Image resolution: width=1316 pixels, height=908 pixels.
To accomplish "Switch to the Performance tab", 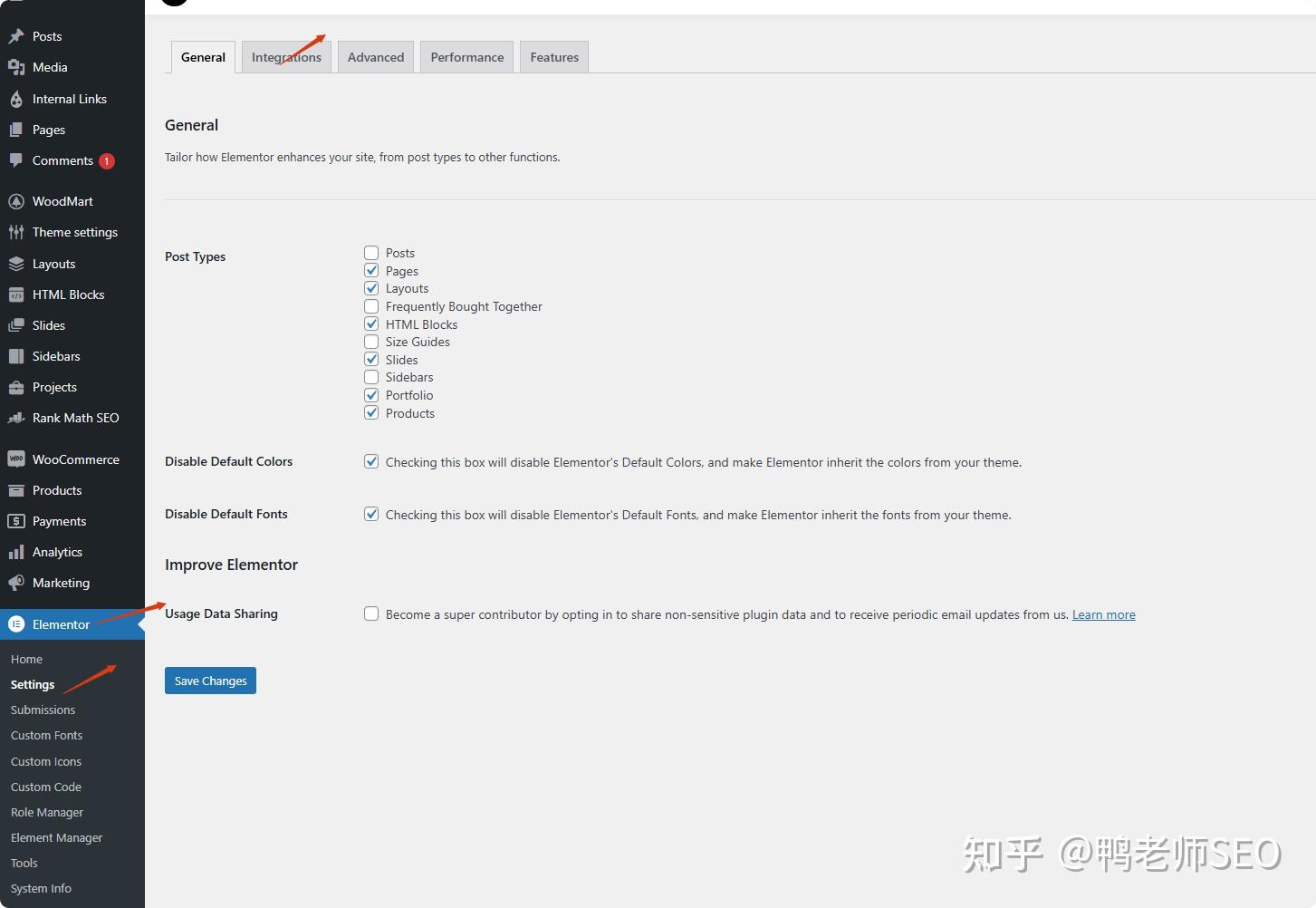I will [x=466, y=56].
